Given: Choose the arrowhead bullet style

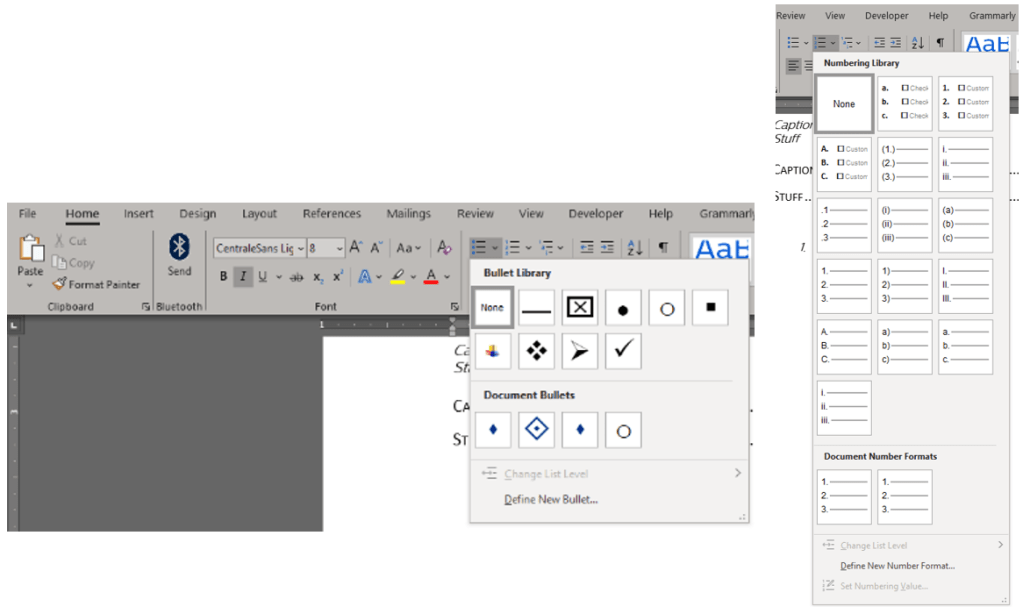Looking at the screenshot, I should [579, 351].
